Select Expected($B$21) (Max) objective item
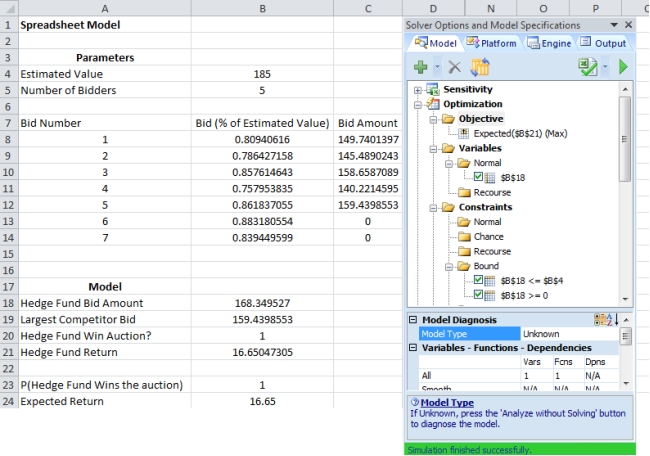Viewport: 650px width, 456px height. (x=520, y=133)
